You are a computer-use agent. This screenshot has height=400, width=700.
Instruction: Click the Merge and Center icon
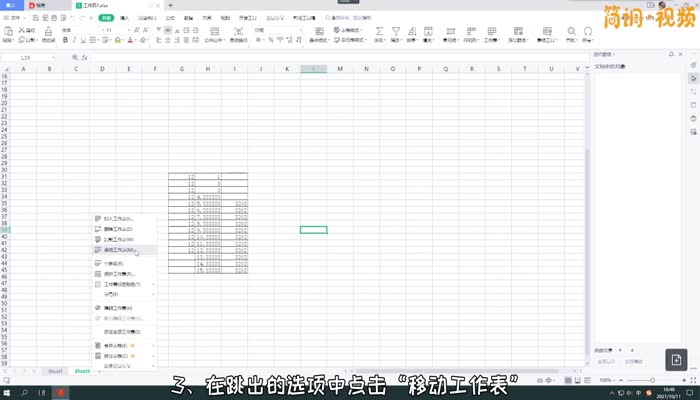pos(215,31)
